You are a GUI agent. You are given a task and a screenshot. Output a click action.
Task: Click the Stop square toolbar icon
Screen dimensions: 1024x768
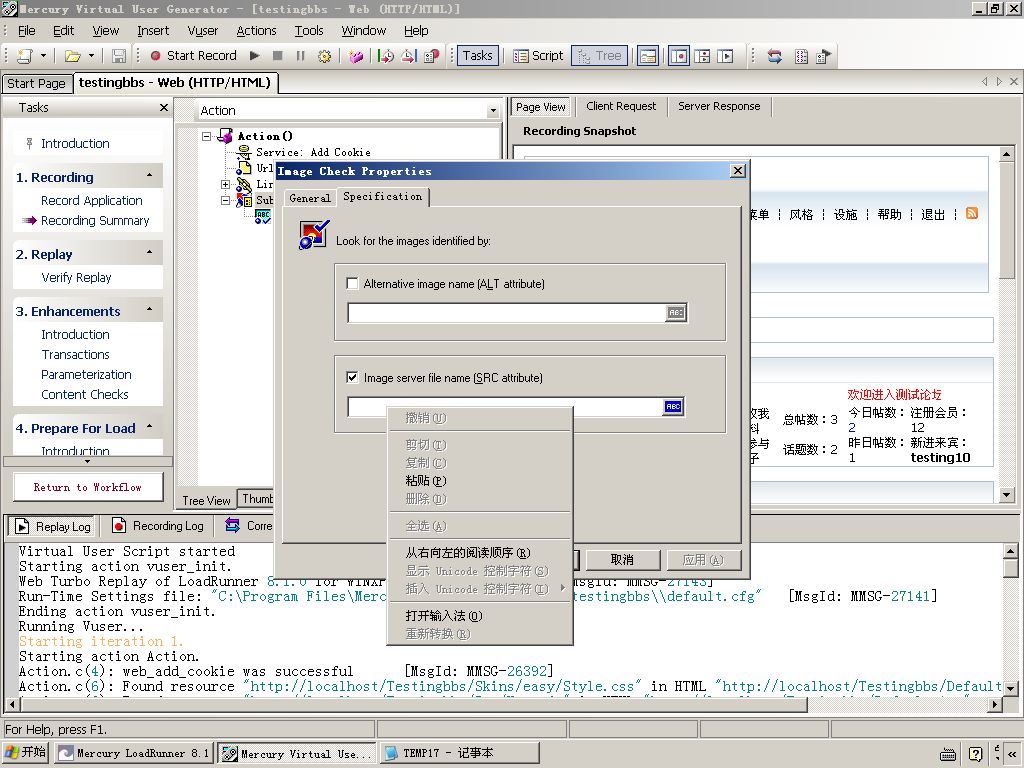(278, 56)
